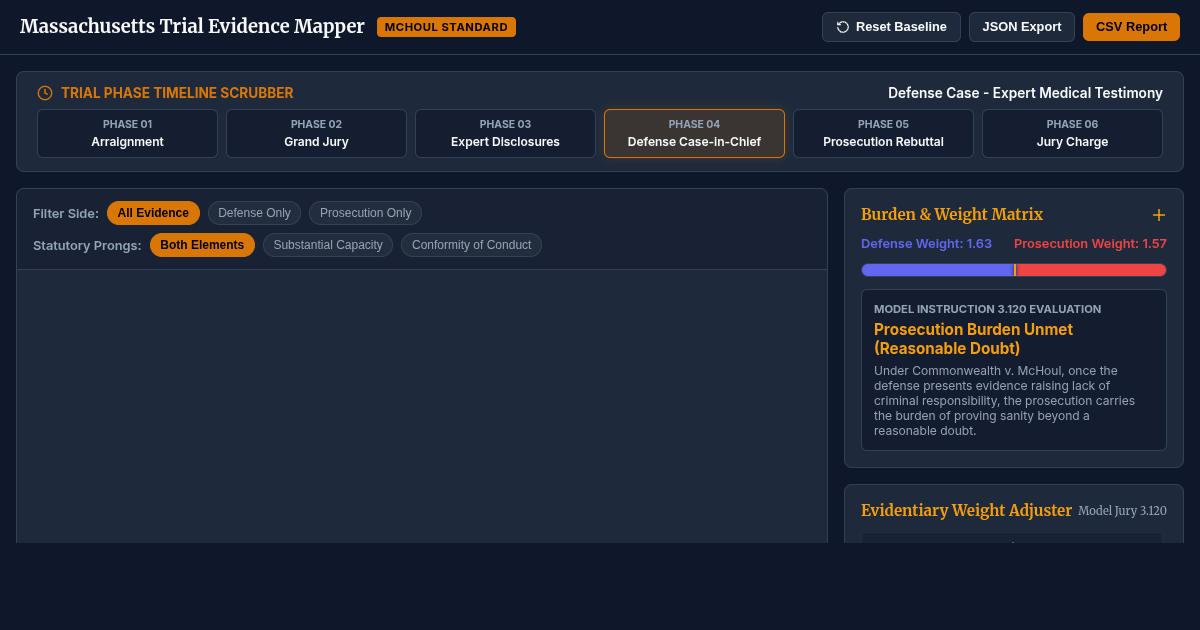
Task: Click the Burden & Weight Matrix title
Action: 952,214
